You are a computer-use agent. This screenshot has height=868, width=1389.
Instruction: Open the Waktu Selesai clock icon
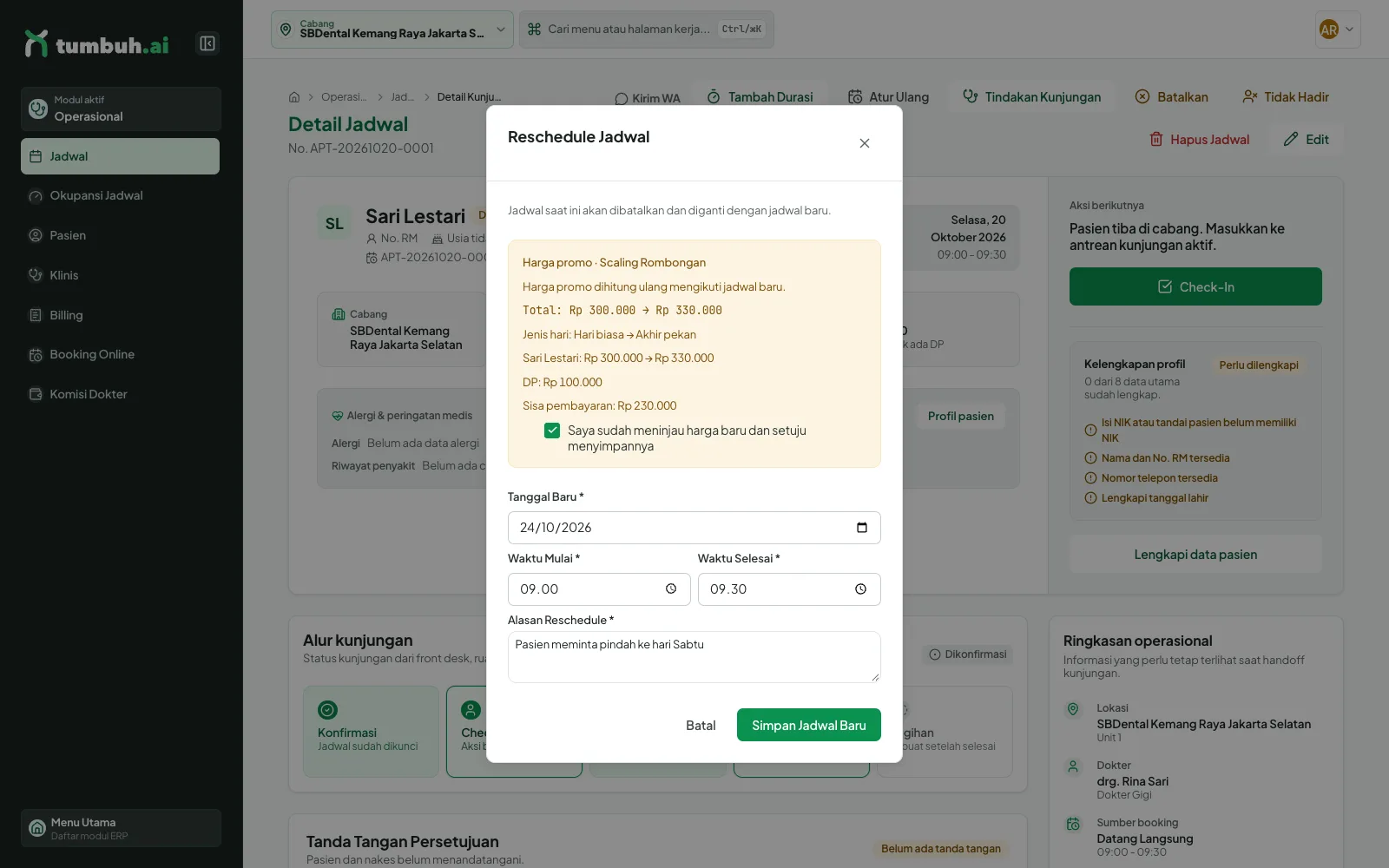click(x=861, y=589)
